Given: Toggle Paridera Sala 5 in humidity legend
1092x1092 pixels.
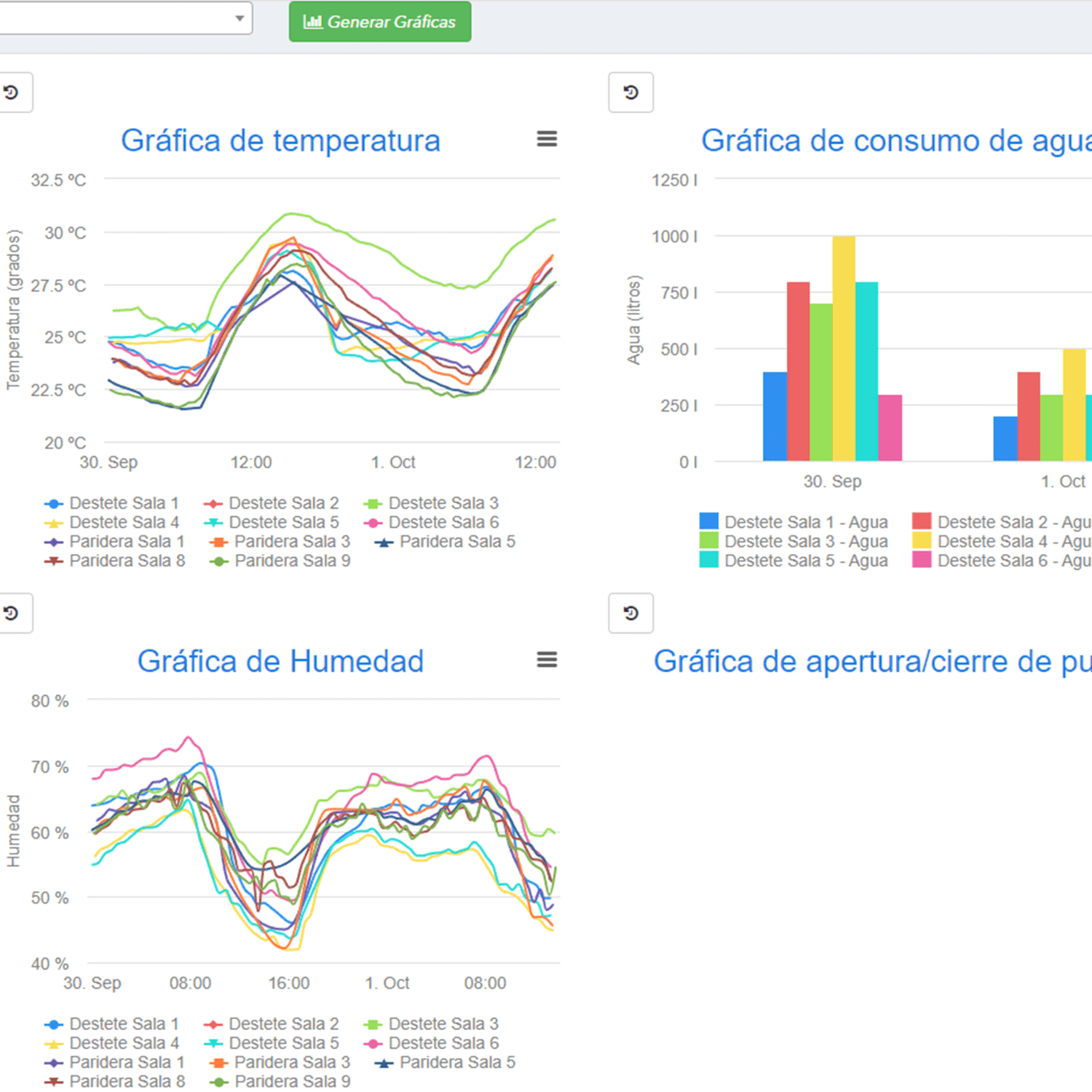Looking at the screenshot, I should [x=445, y=1063].
